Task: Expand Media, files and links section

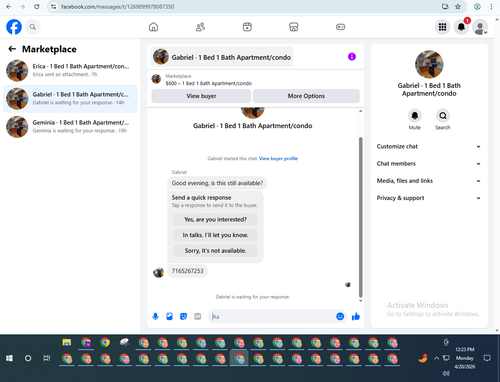Action: 429,181
